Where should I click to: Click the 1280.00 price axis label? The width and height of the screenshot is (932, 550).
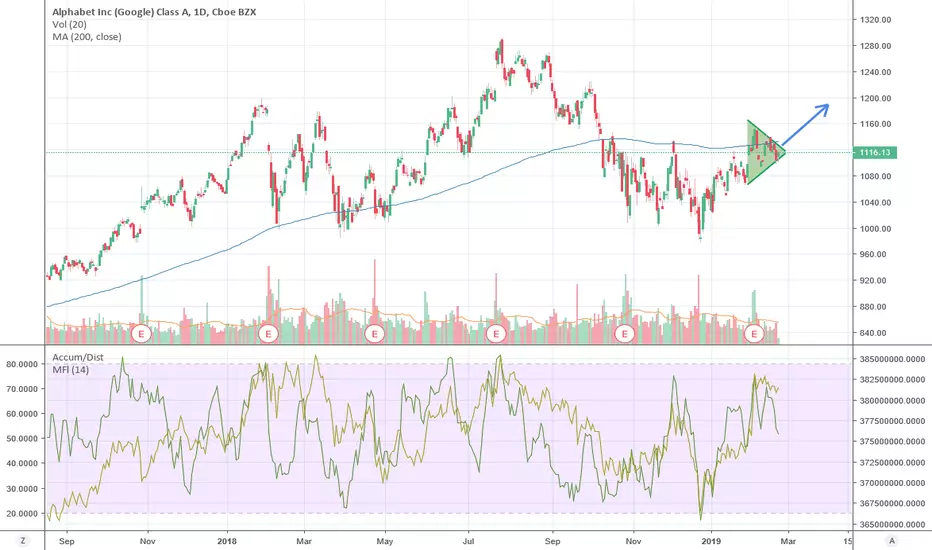click(x=876, y=46)
